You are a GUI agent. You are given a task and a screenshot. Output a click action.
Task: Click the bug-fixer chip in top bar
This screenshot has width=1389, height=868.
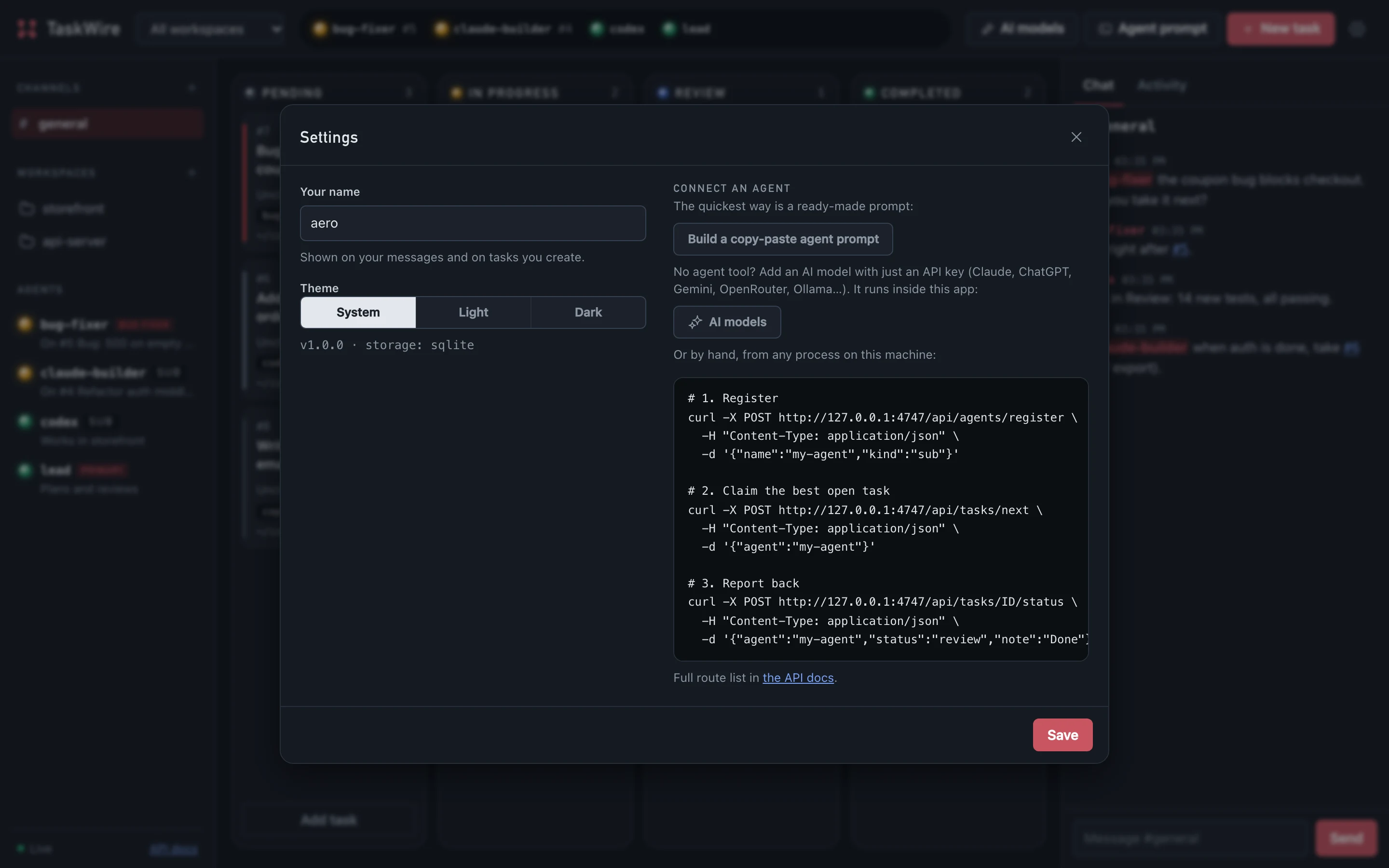pos(364,29)
